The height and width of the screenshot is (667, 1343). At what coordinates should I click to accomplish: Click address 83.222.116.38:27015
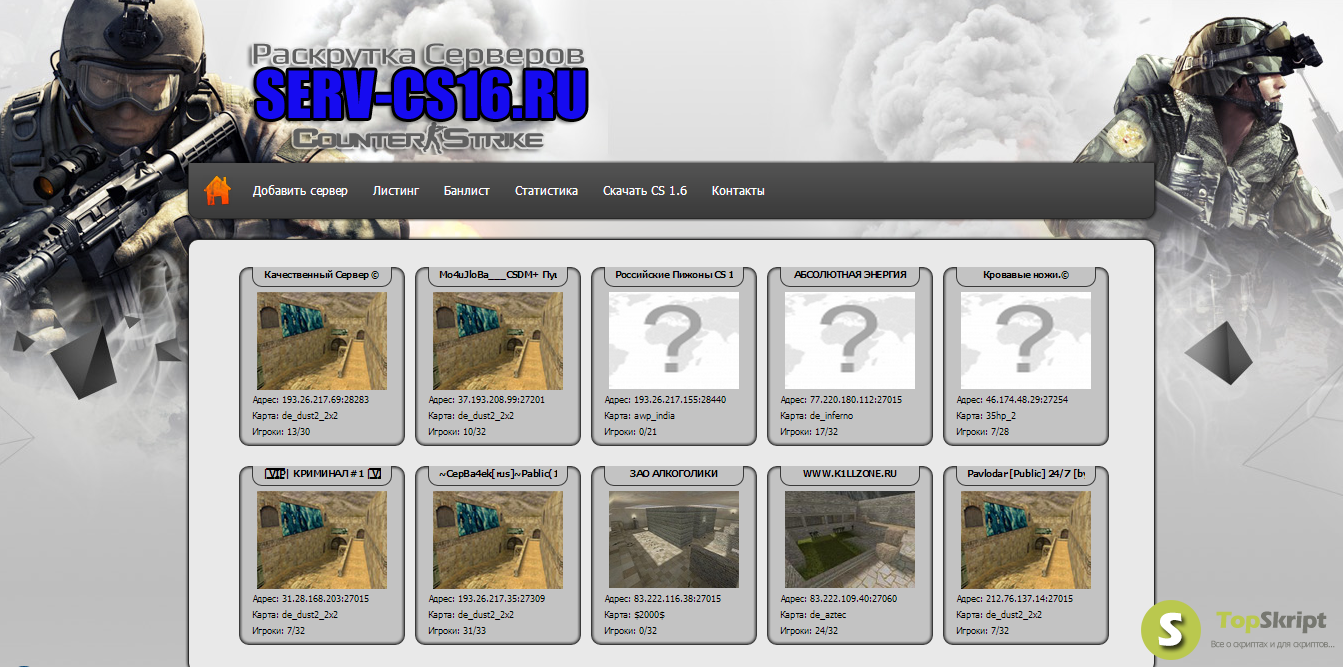tap(678, 599)
